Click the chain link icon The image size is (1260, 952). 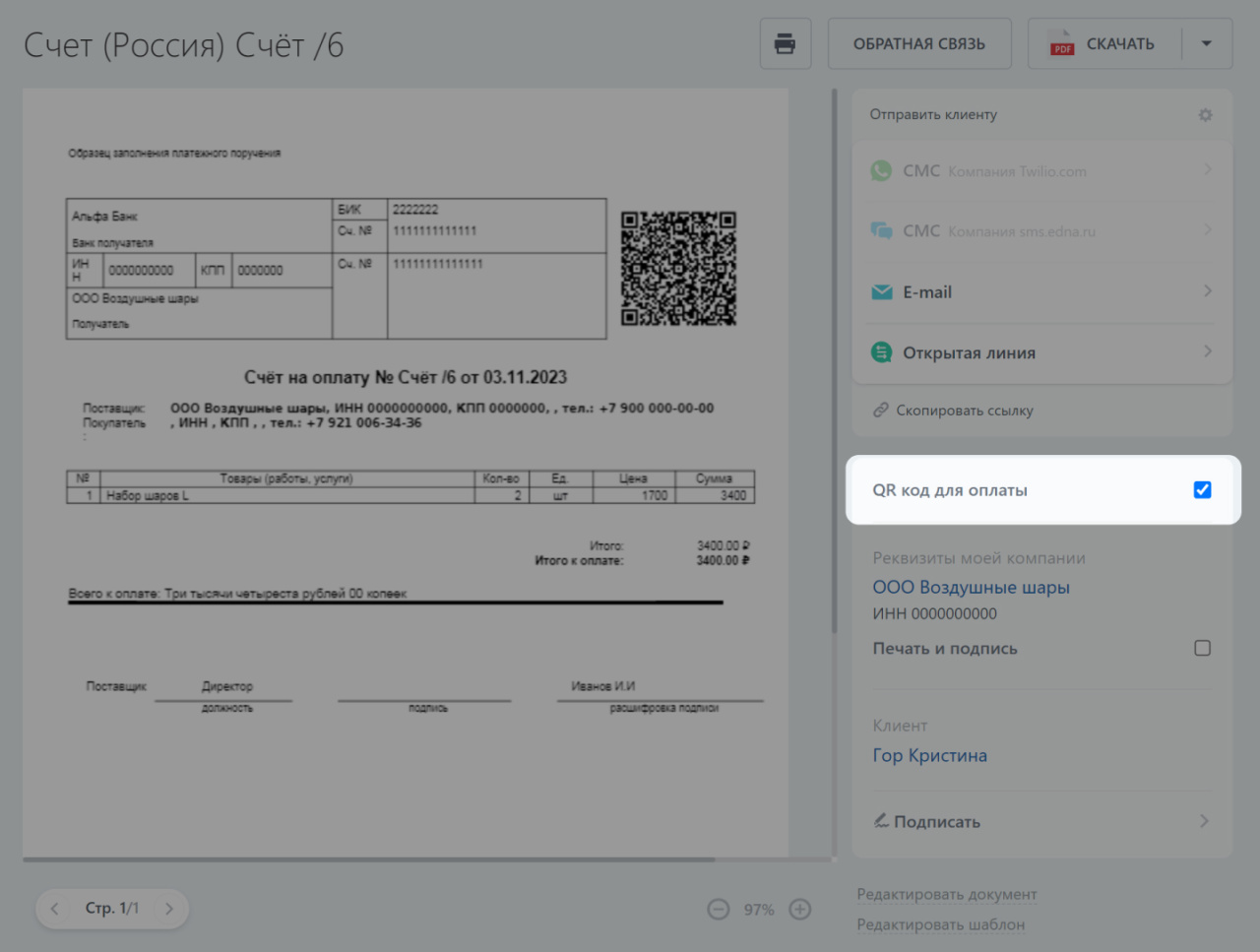point(881,411)
